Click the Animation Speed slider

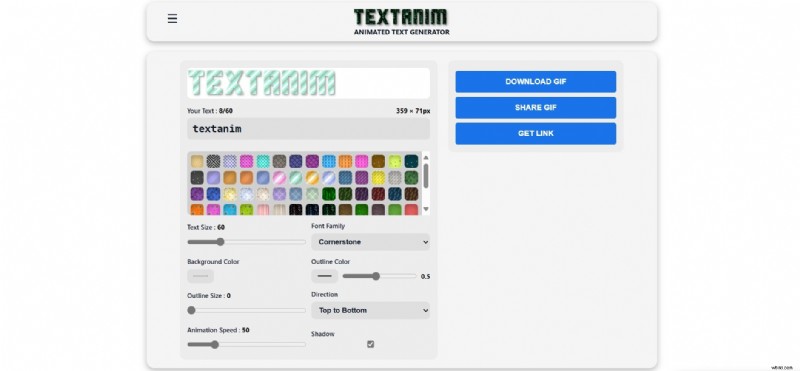[x=246, y=344]
